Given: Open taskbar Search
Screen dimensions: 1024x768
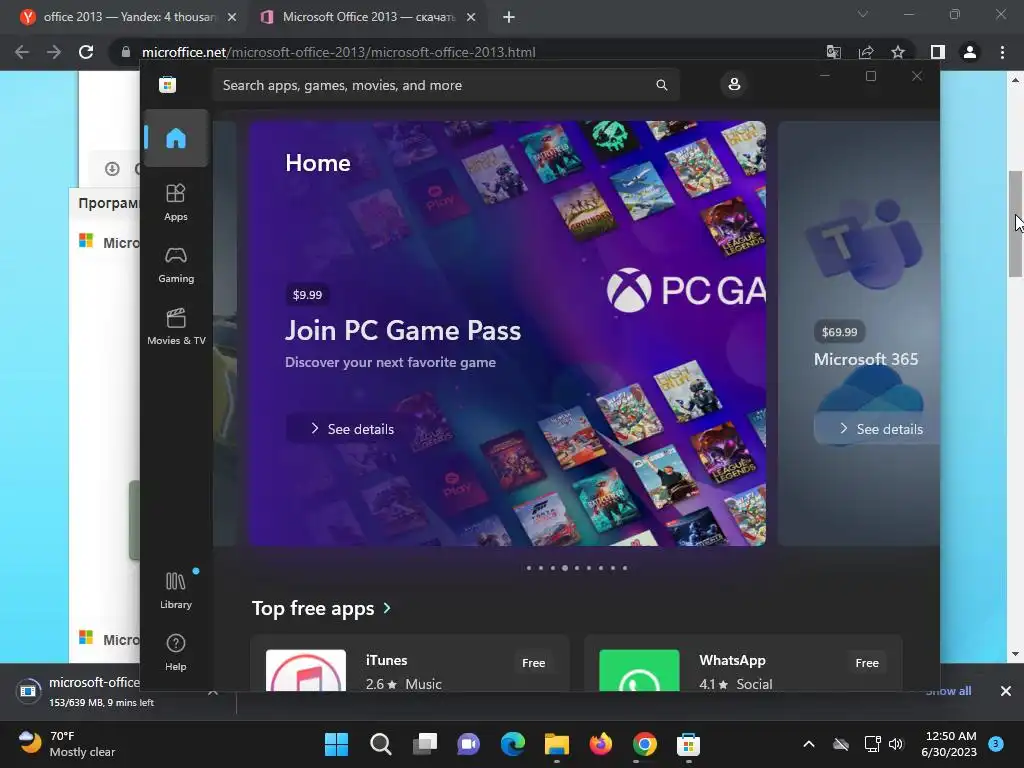Looking at the screenshot, I should 381,744.
